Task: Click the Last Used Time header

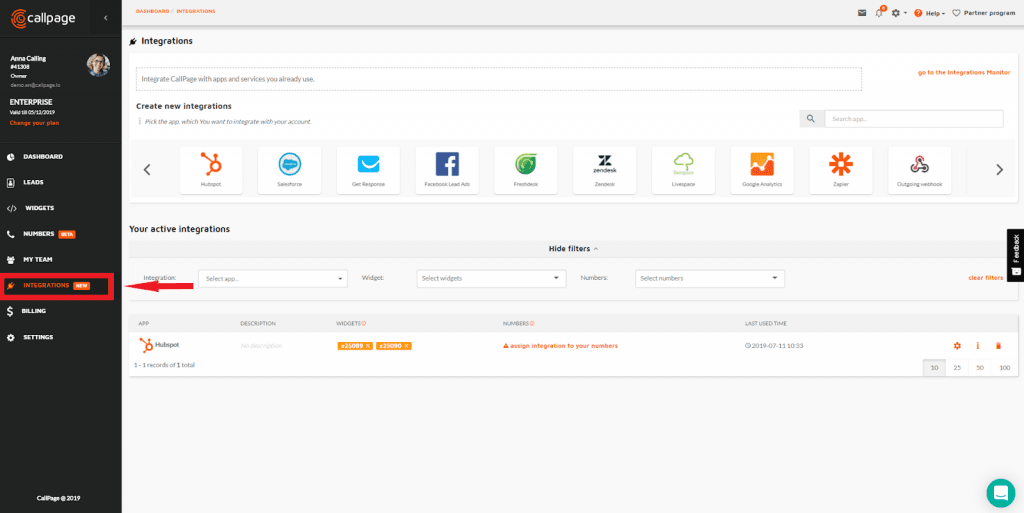Action: click(x=767, y=323)
